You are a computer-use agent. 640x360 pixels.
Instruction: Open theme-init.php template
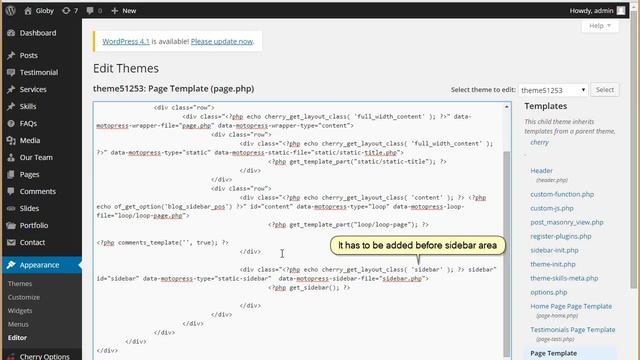tap(553, 264)
